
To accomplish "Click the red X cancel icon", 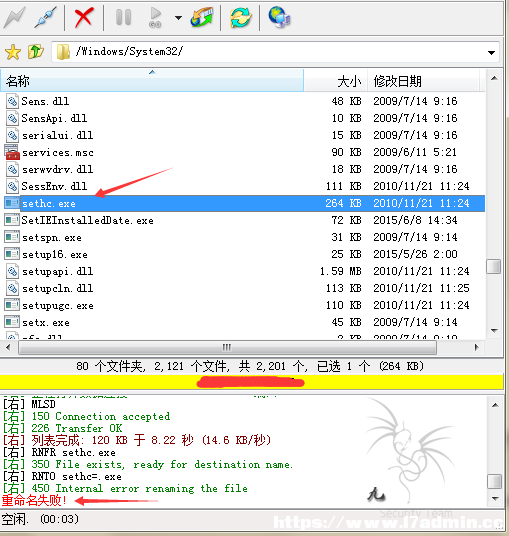I will pos(84,17).
